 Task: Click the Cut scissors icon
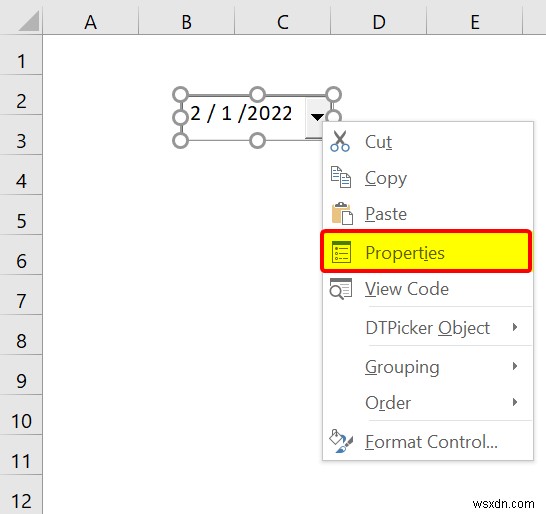coord(340,141)
